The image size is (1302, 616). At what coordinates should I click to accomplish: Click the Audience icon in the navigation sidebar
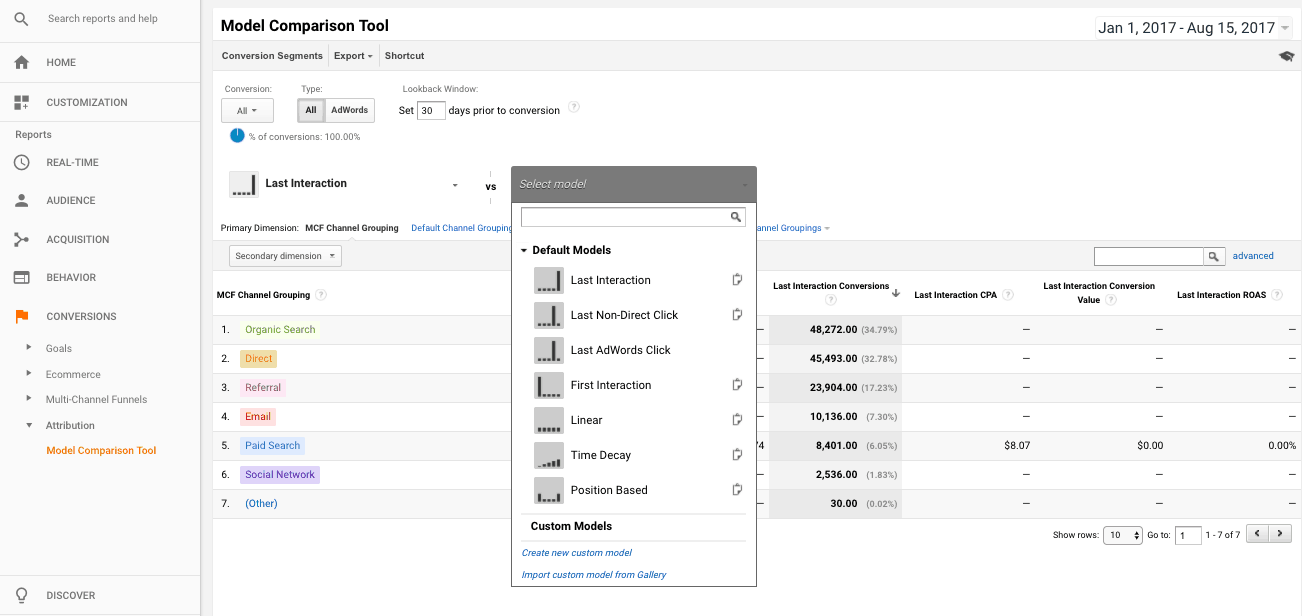click(x=22, y=200)
